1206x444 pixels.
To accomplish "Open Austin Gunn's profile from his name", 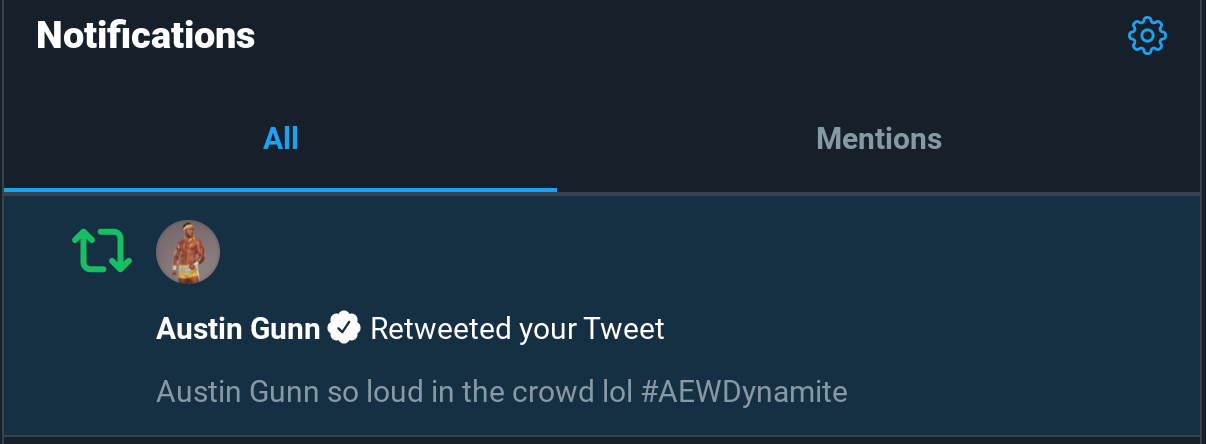I will tap(238, 328).
